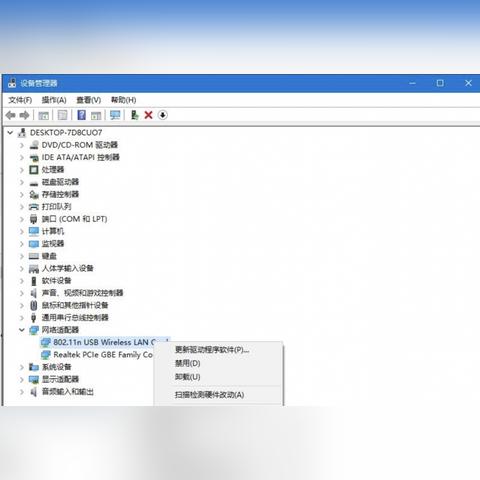Expand the 处理器 node arrow
This screenshot has width=480, height=480.
[22, 170]
